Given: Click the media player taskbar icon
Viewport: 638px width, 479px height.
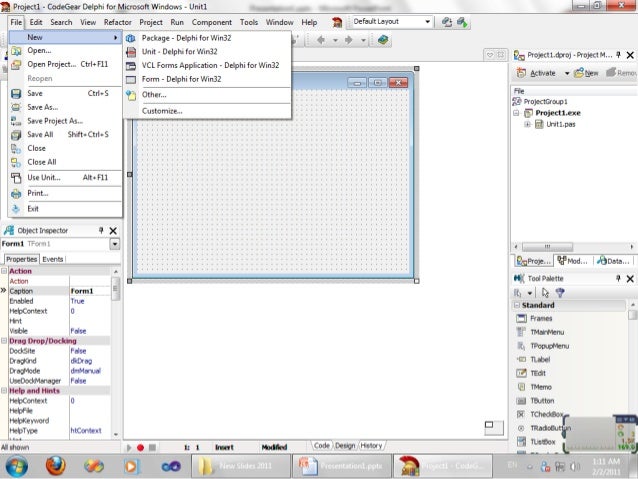Looking at the screenshot, I should (131, 466).
